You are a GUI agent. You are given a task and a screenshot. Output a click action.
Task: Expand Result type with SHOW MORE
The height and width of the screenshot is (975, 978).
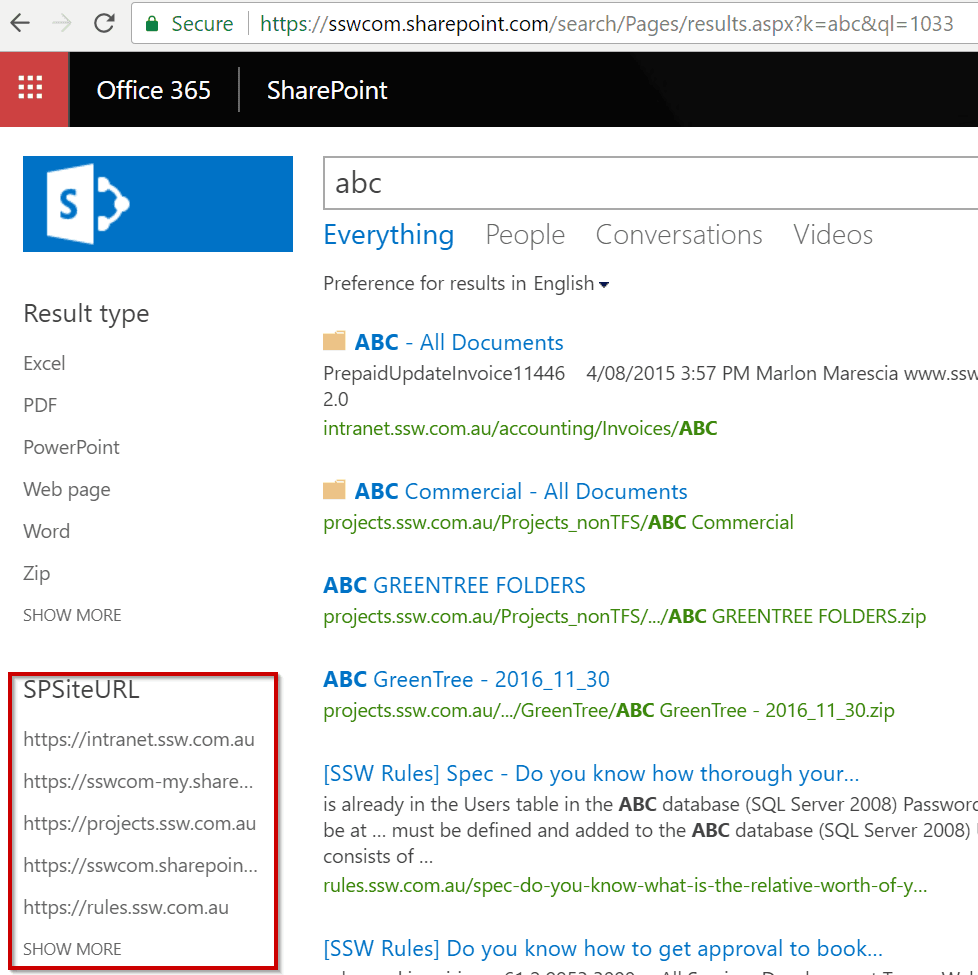(72, 615)
